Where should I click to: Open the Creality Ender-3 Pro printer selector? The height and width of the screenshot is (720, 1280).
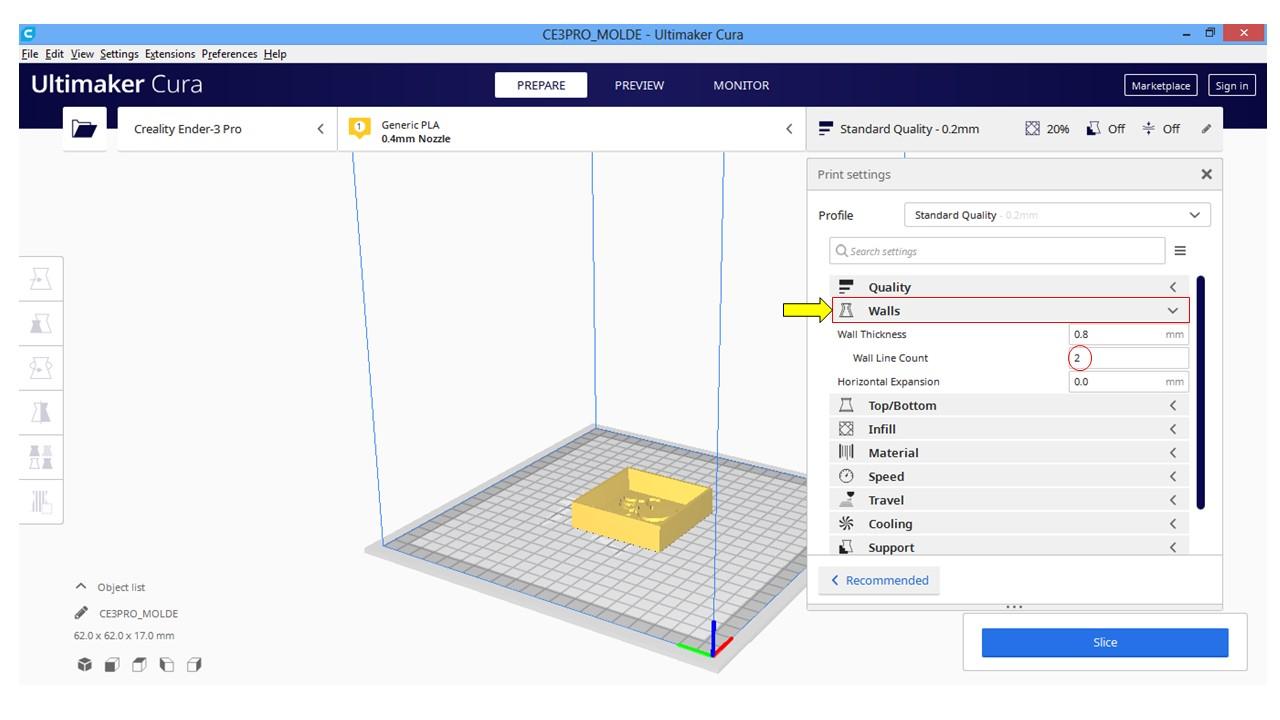click(x=227, y=129)
